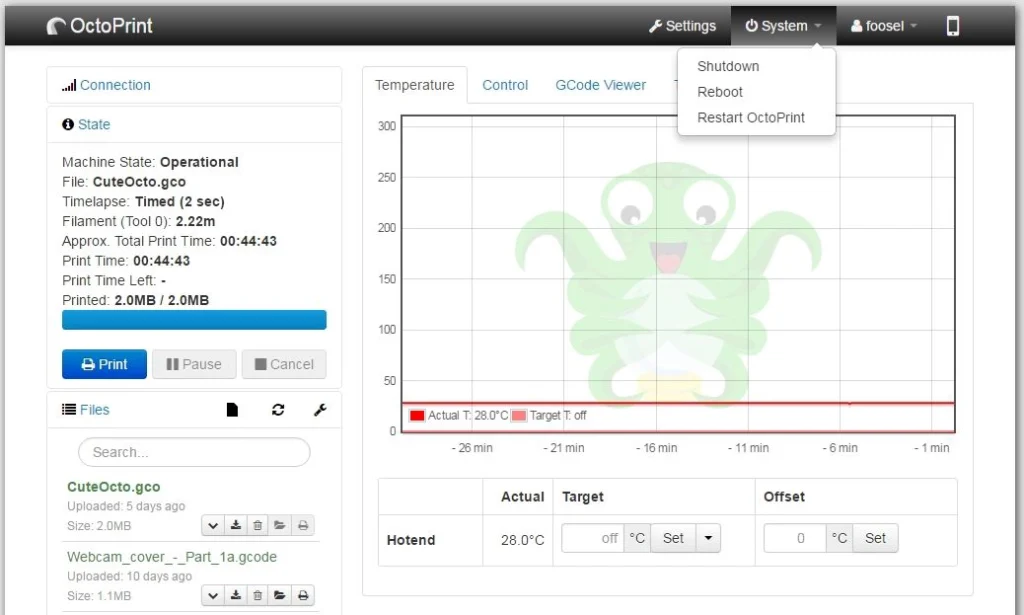The height and width of the screenshot is (615, 1024).
Task: Open file list settings wrench
Action: point(320,409)
